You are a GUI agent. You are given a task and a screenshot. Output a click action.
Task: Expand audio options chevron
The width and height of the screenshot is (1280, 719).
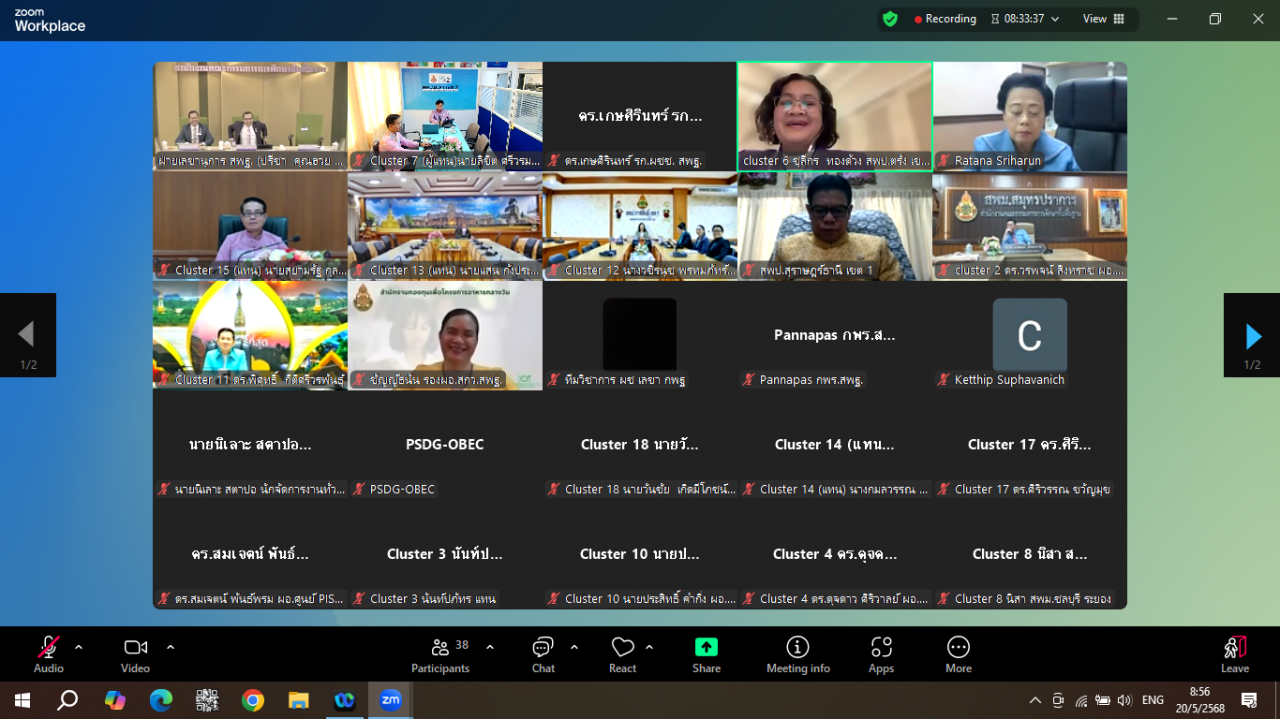(79, 646)
